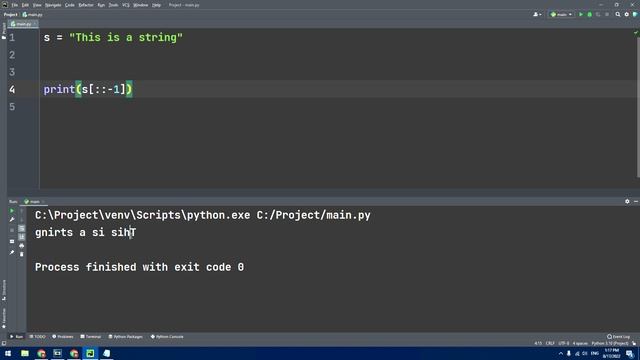The width and height of the screenshot is (640, 360).
Task: Click the teal icon at toolbar's far right
Action: click(635, 14)
